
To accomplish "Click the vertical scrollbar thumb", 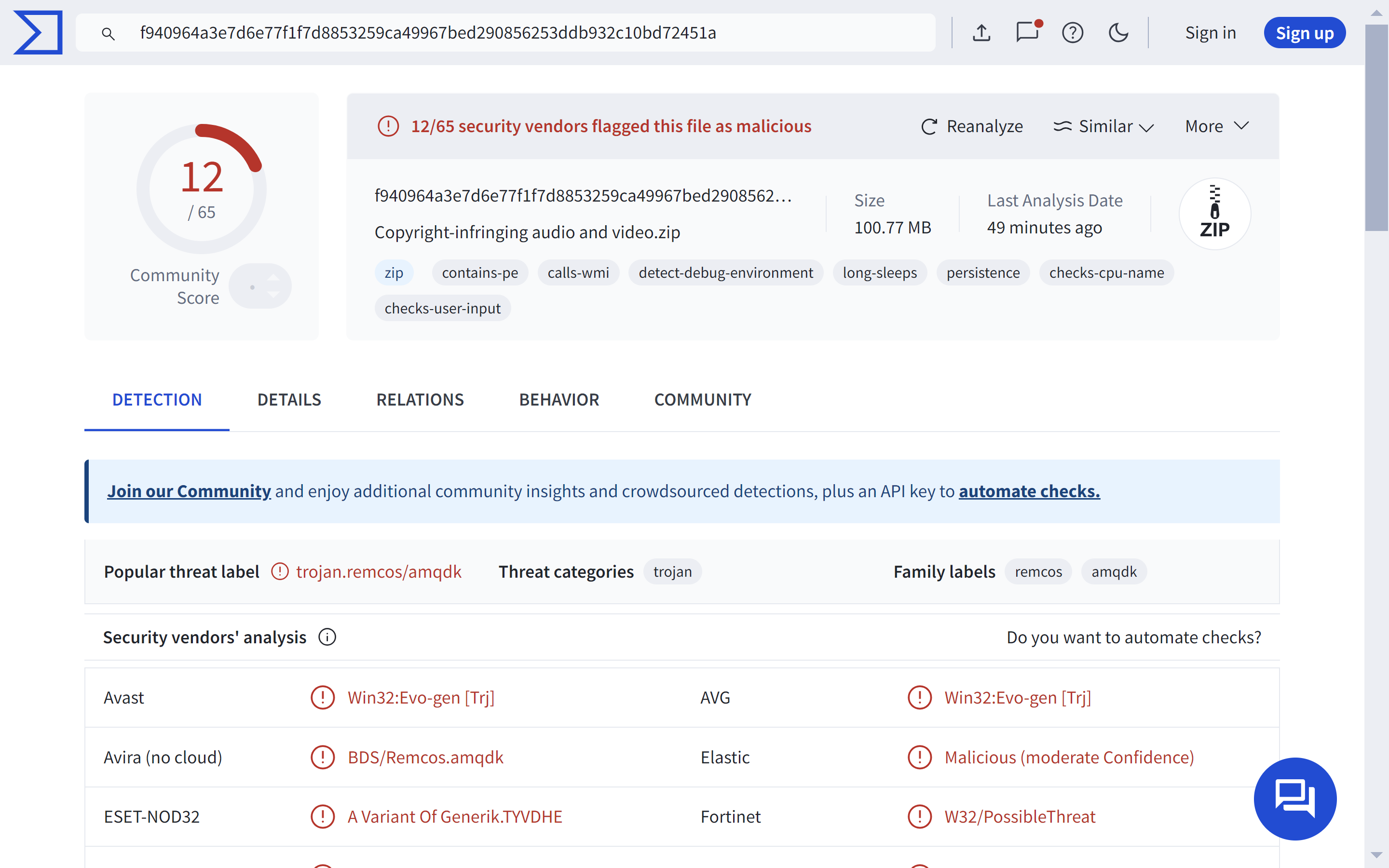I will pos(1376,127).
